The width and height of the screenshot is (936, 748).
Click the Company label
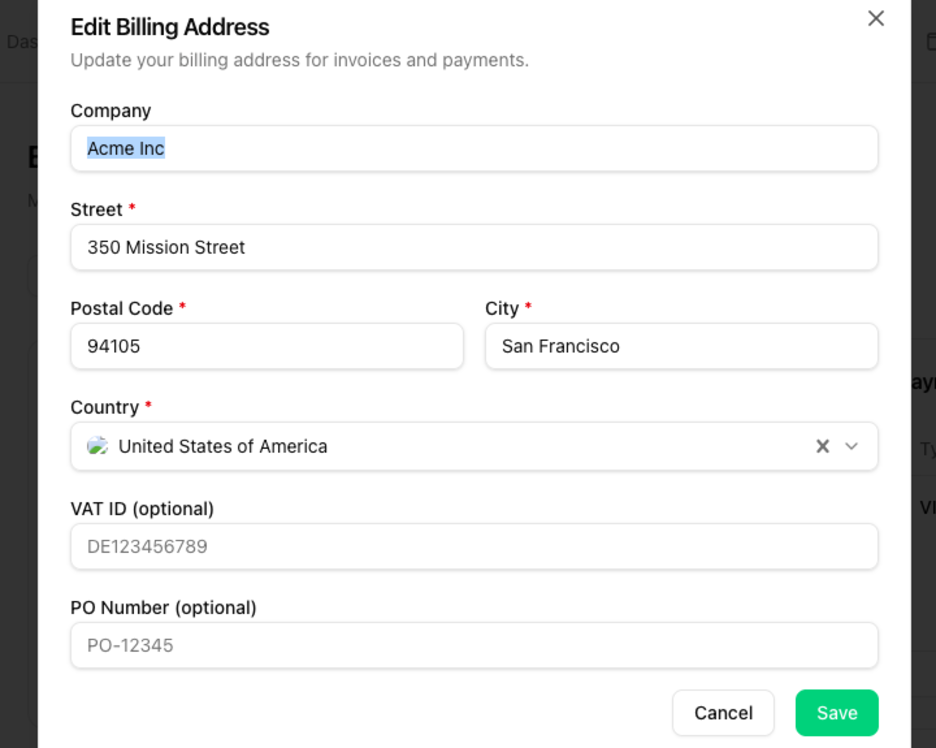(x=110, y=111)
